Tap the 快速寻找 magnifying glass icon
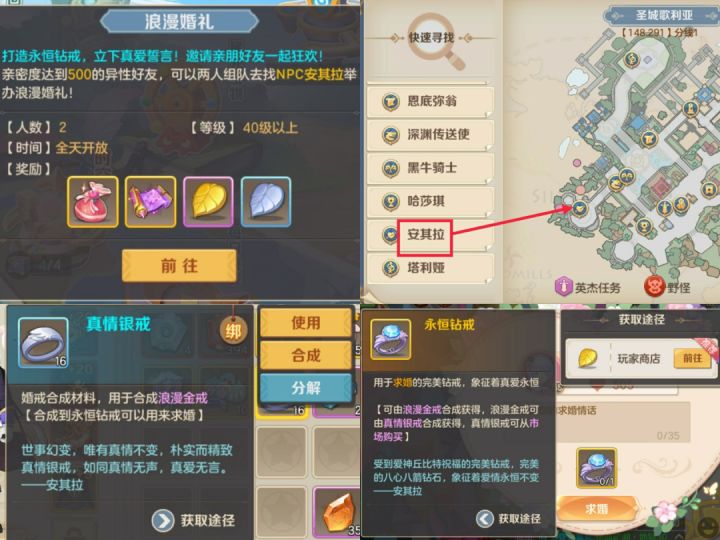 click(x=435, y=40)
